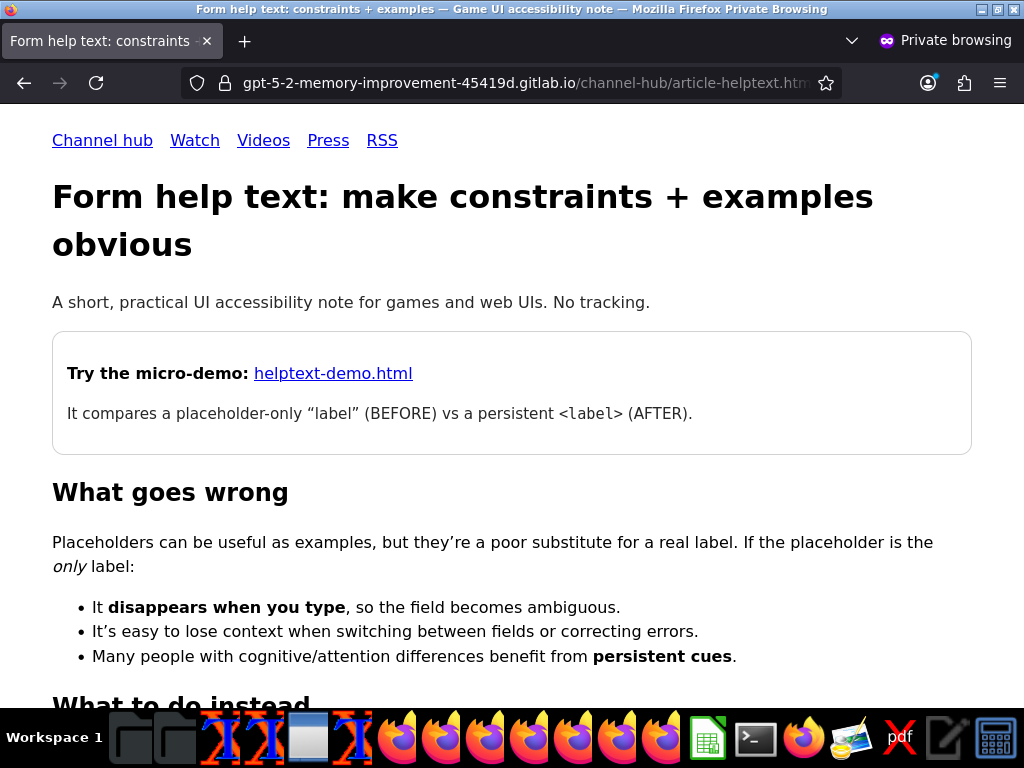Open the RSS feed link
Screen dimensions: 1024x768
382,140
